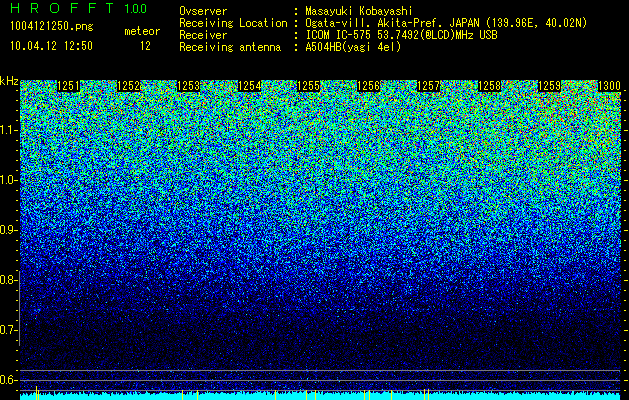Click the HROFFT title text

click(62, 8)
